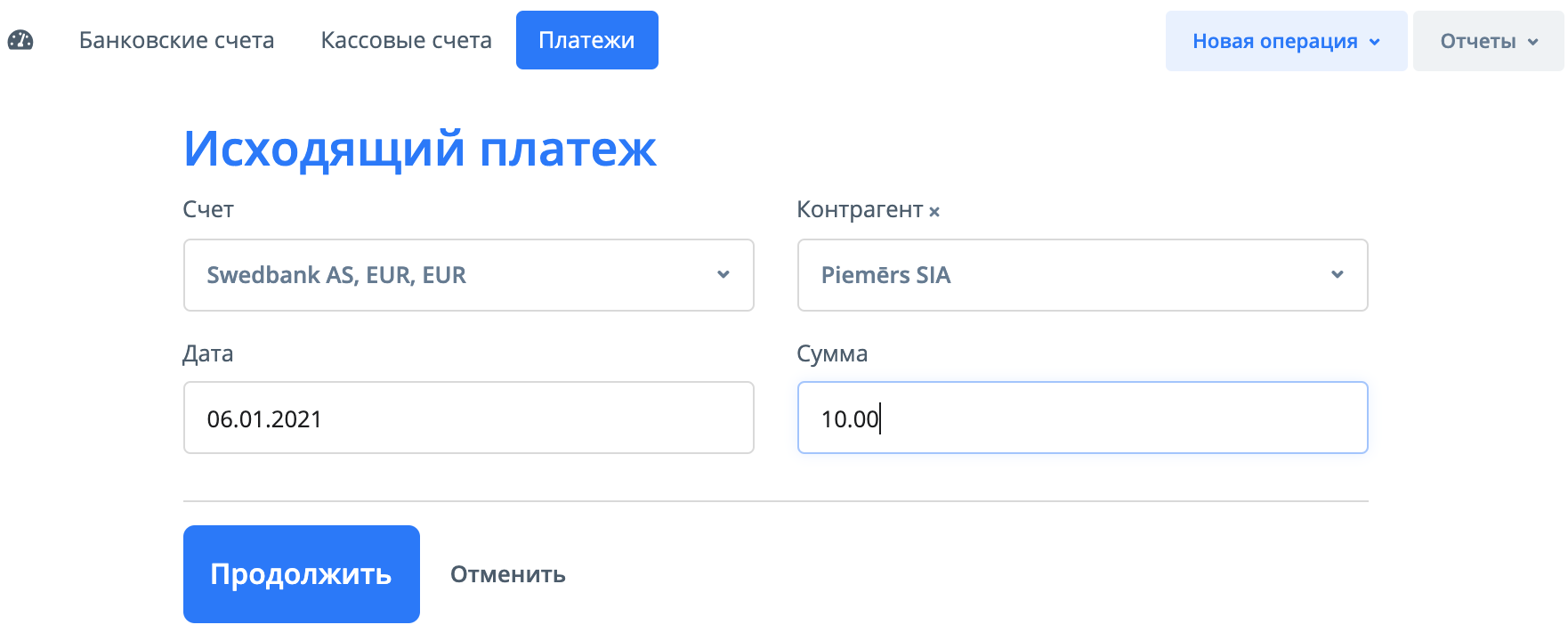1568x641 pixels.
Task: Open the Отчеты dropdown menu
Action: pyautogui.click(x=1478, y=41)
